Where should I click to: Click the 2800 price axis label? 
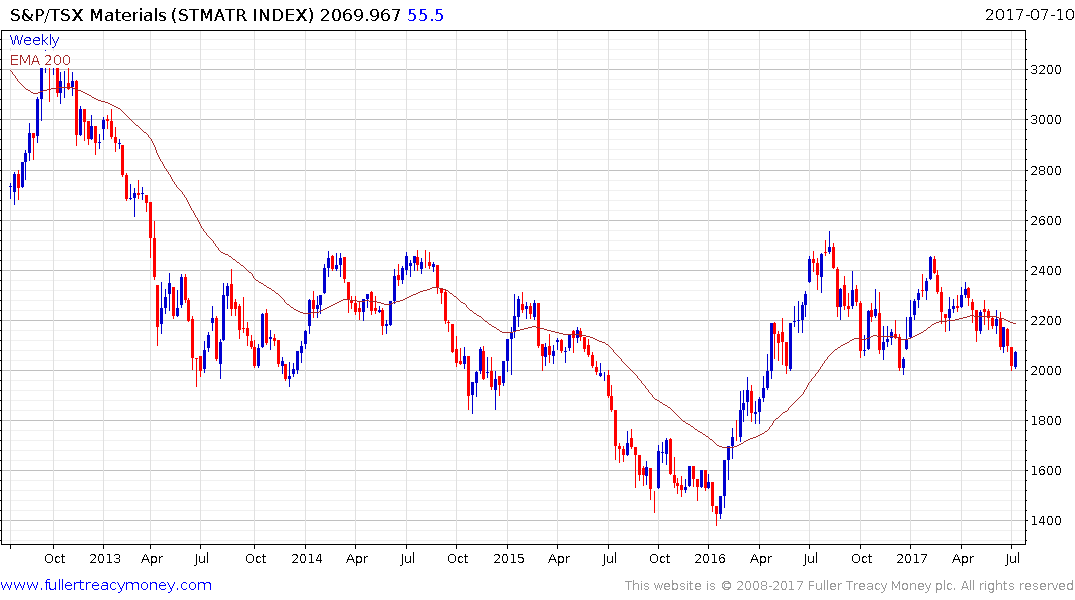1046,170
